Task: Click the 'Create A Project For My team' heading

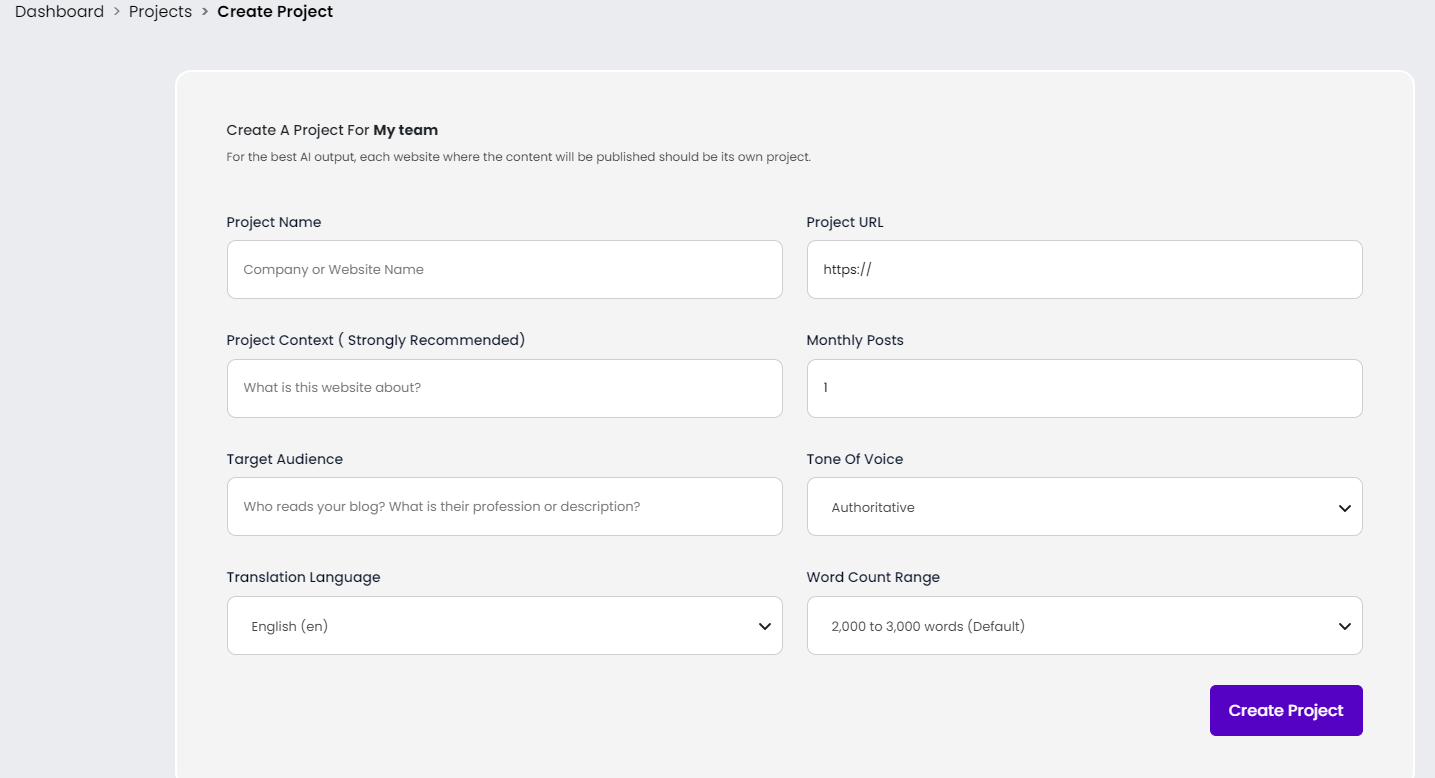Action: pos(332,130)
